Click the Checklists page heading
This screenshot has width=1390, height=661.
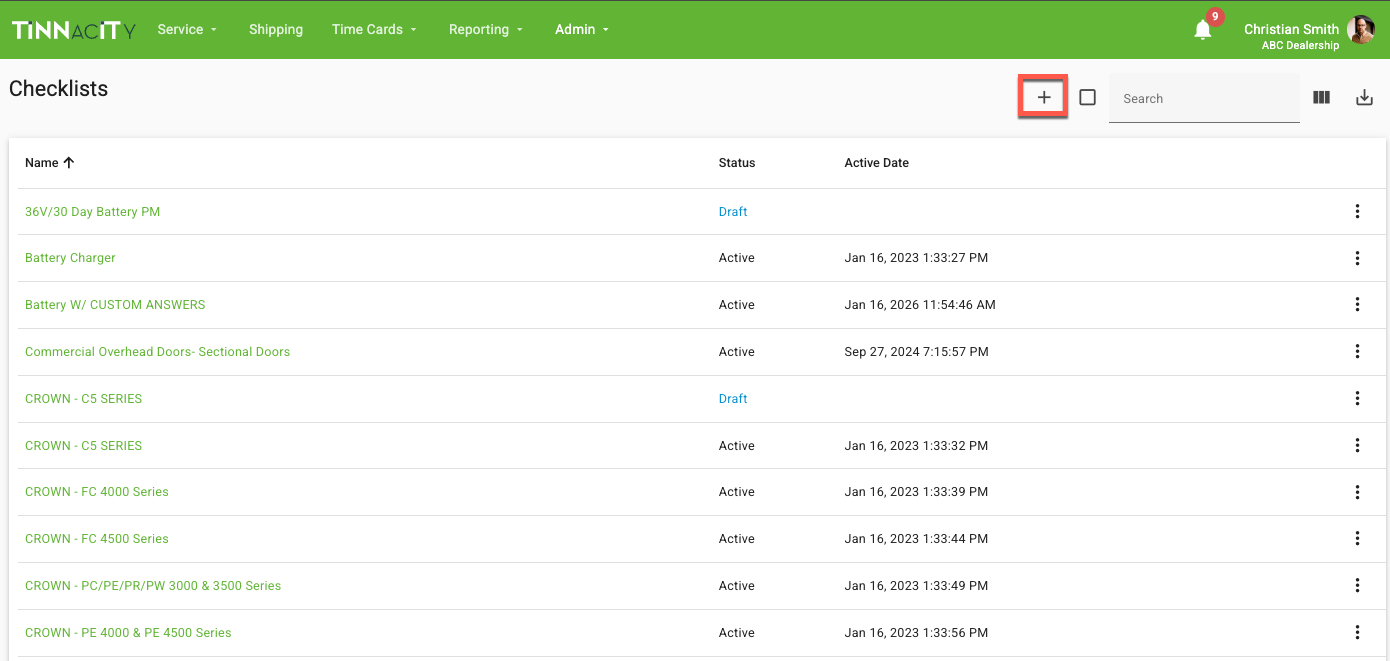[x=58, y=89]
